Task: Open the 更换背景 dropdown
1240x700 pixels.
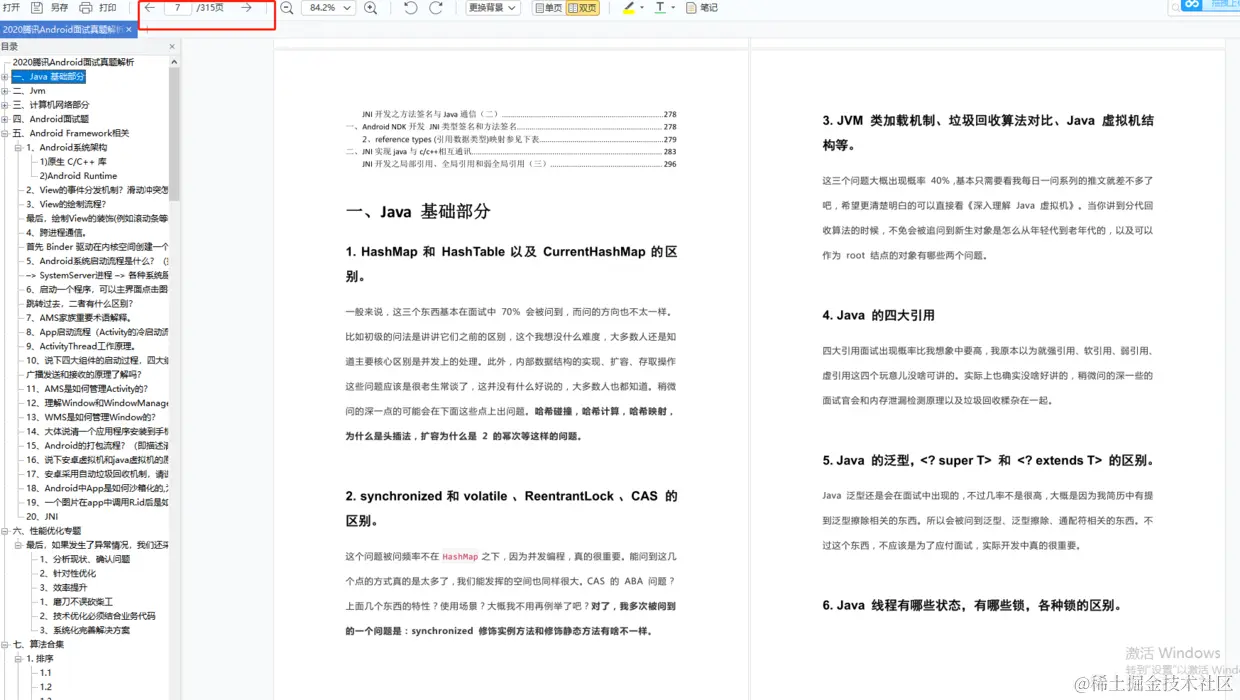Action: [493, 8]
